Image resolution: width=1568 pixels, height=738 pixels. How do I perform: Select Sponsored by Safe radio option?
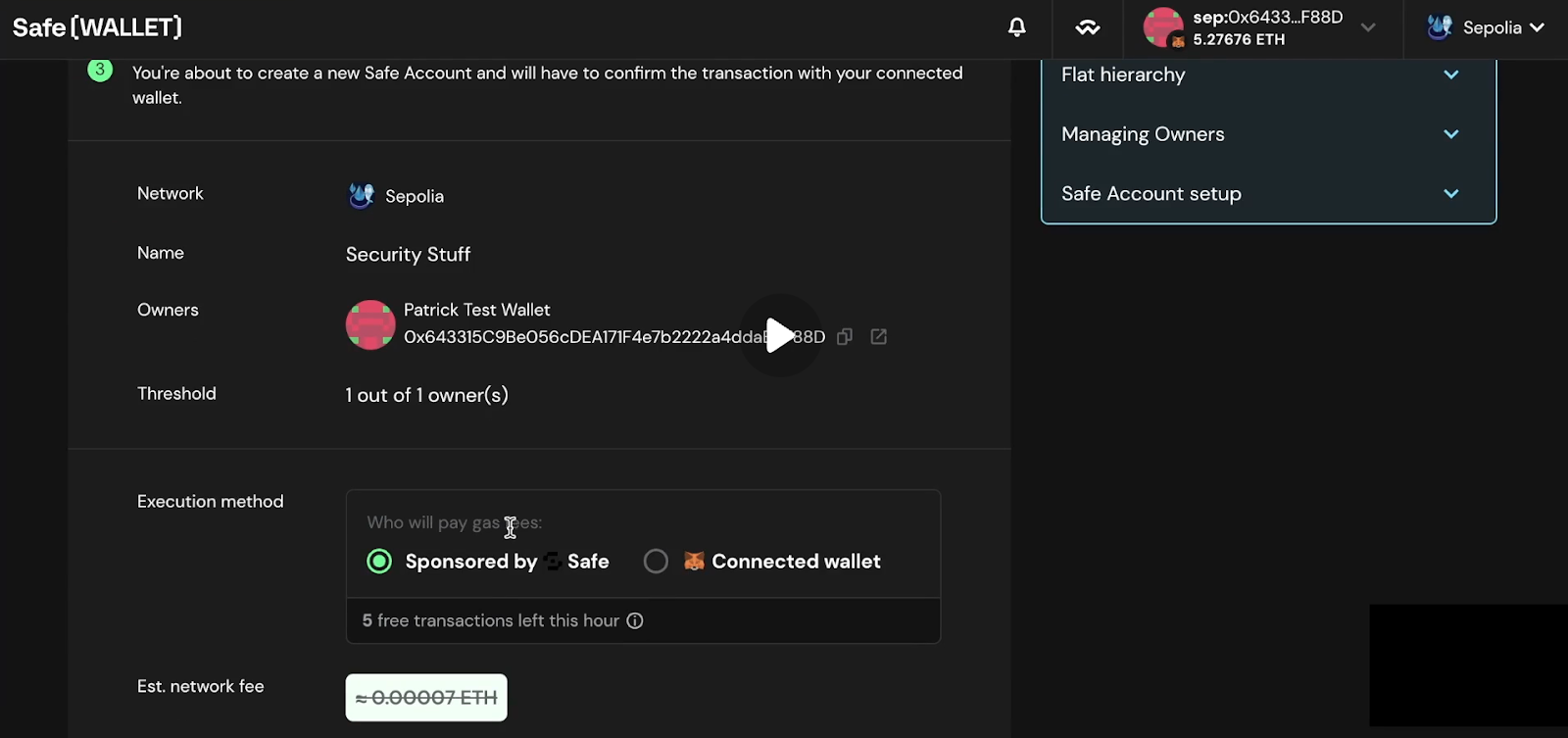click(x=379, y=562)
